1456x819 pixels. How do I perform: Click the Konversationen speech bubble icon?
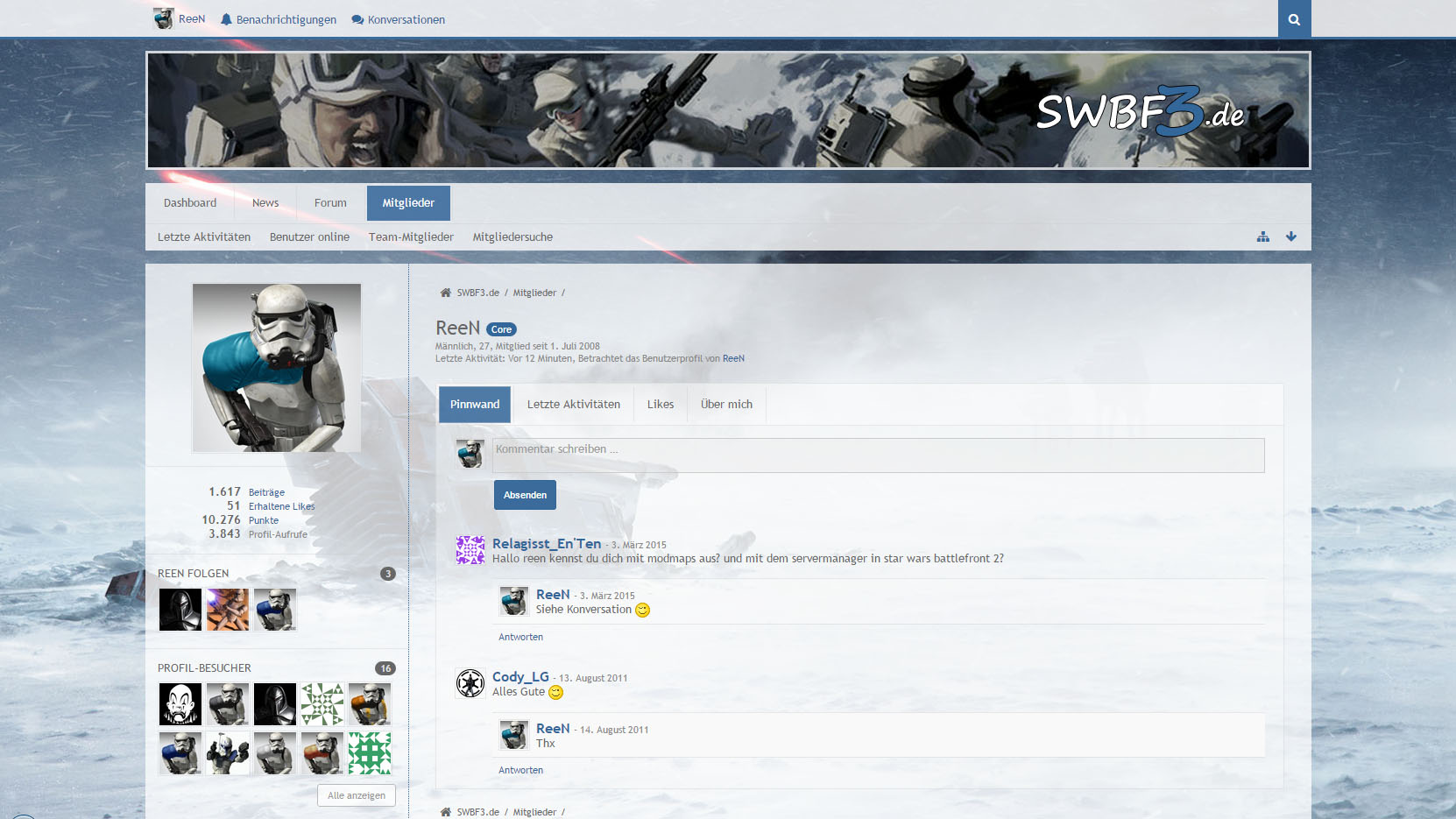pos(357,19)
